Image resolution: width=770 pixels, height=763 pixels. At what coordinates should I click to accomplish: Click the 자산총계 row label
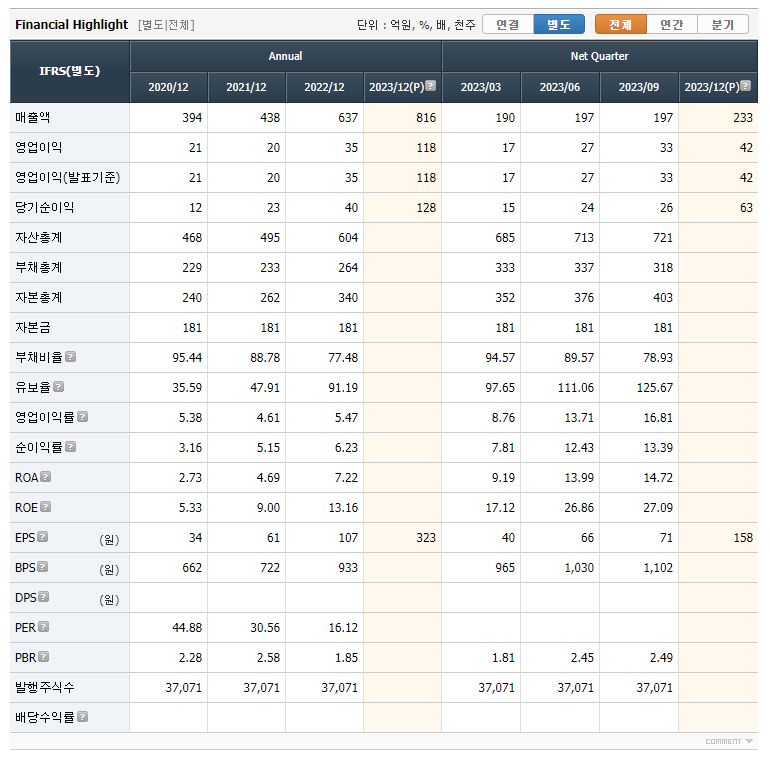click(x=39, y=238)
